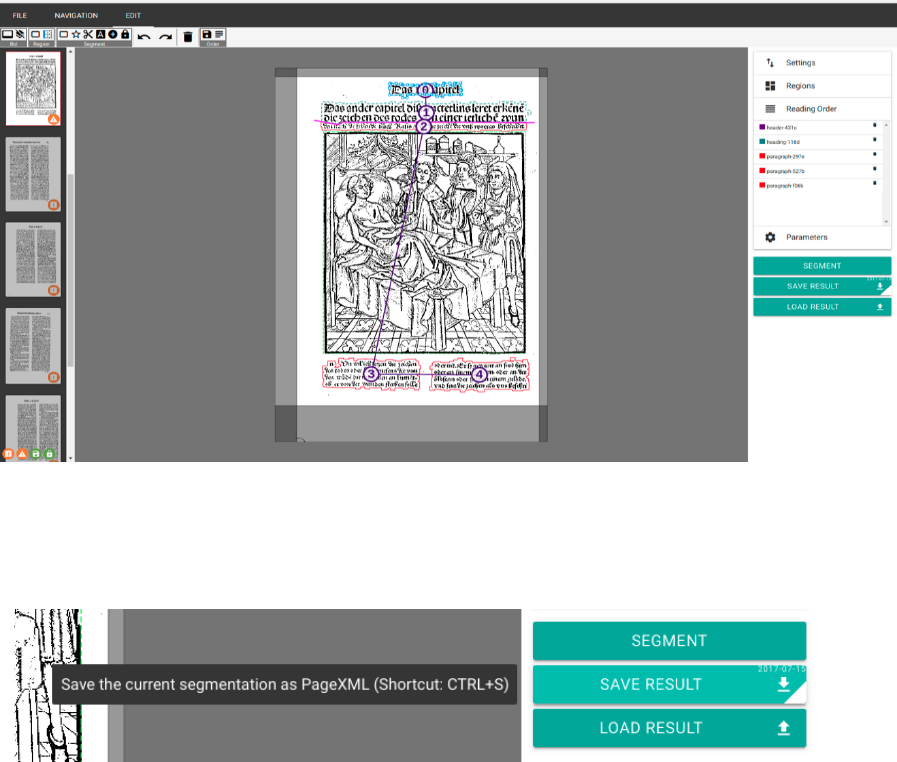
Task: Undo the last action
Action: tap(144, 37)
